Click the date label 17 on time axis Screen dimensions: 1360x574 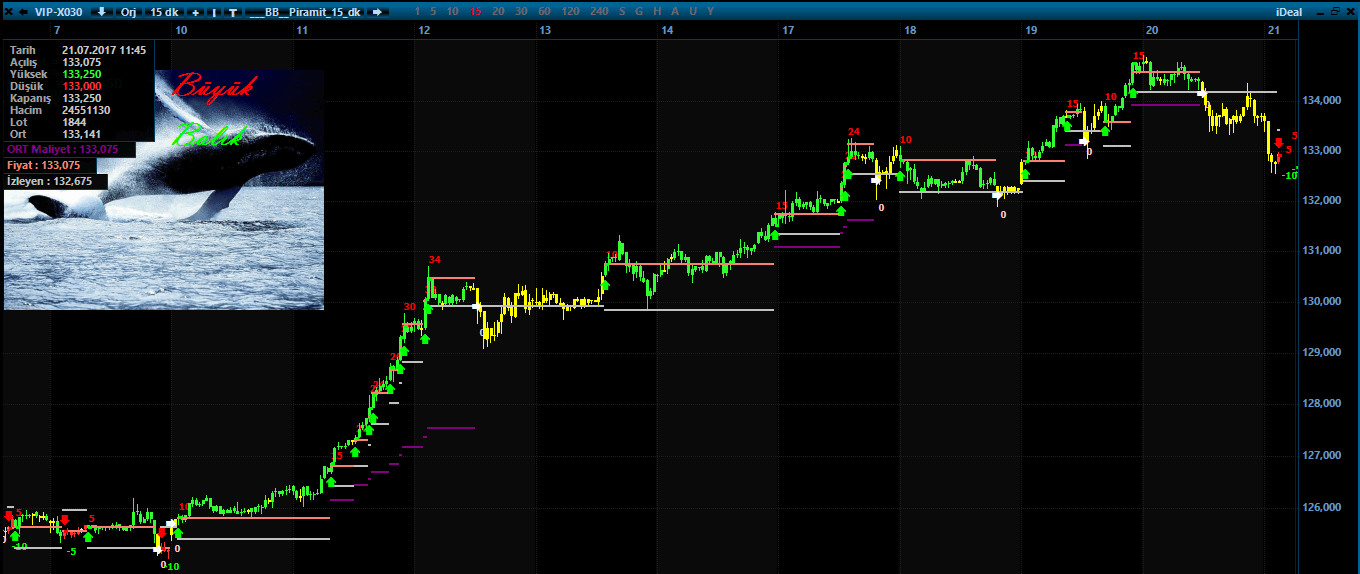pyautogui.click(x=788, y=30)
